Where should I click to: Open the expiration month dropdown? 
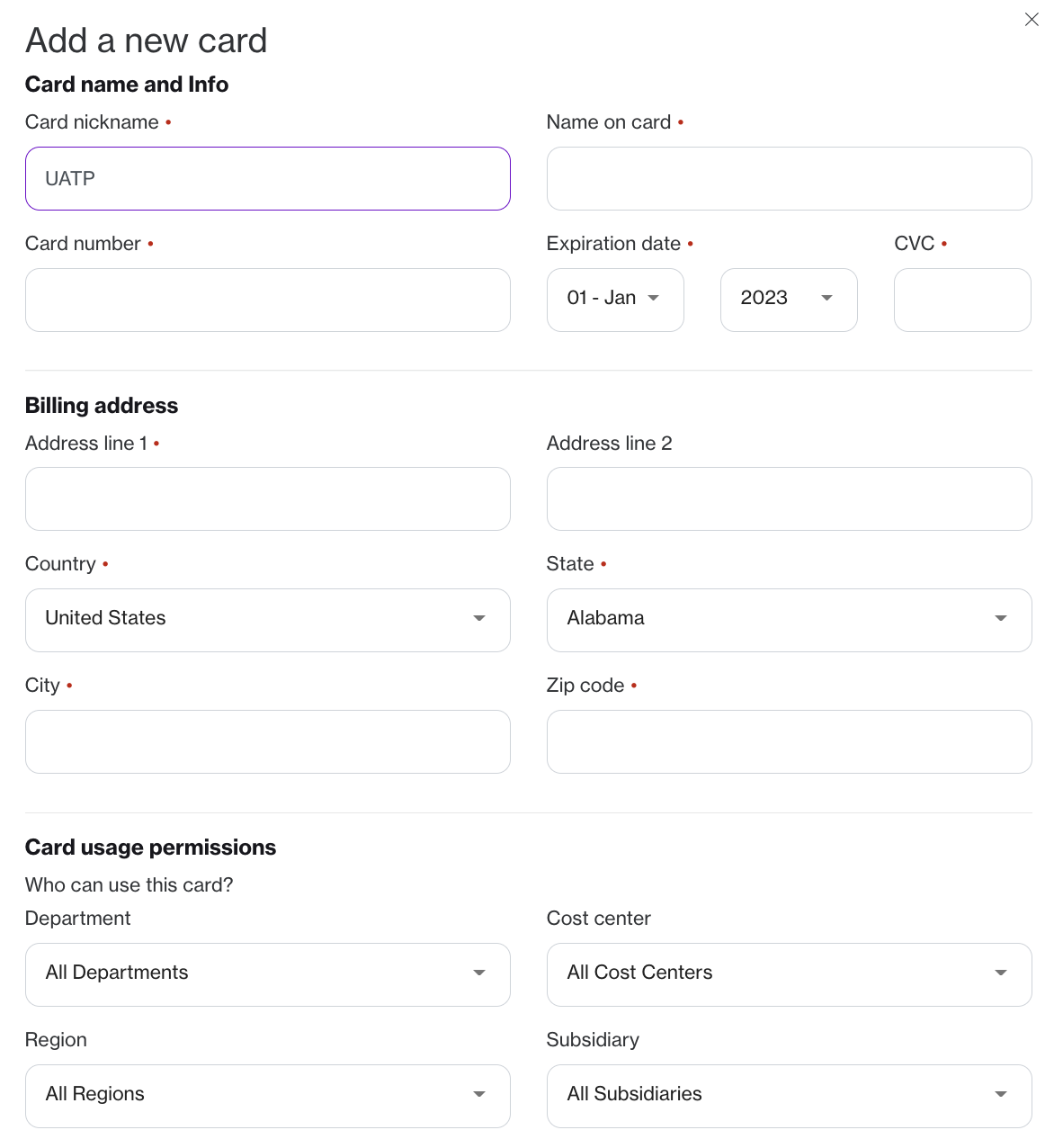[x=615, y=300]
